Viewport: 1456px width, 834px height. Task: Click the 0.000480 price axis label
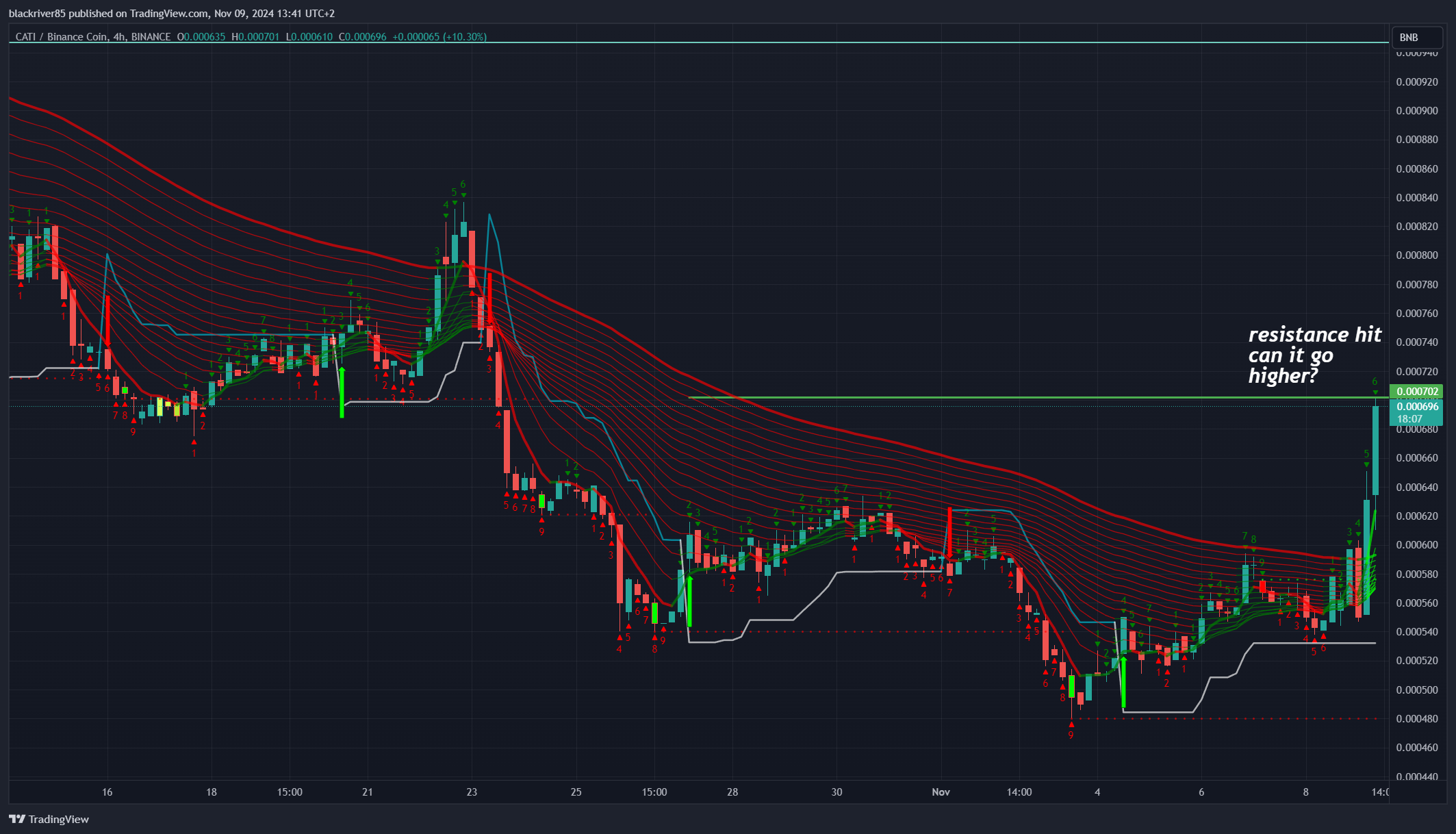pos(1416,719)
